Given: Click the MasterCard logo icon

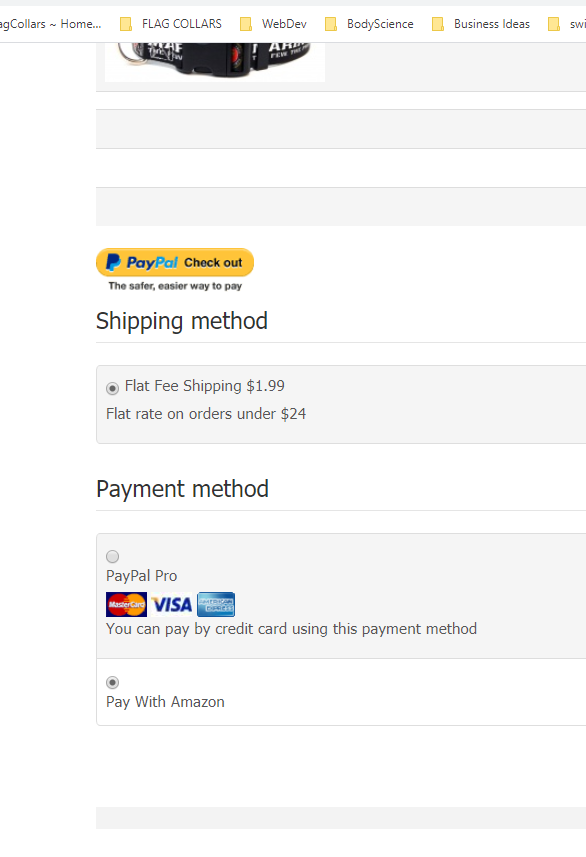Looking at the screenshot, I should [x=126, y=604].
